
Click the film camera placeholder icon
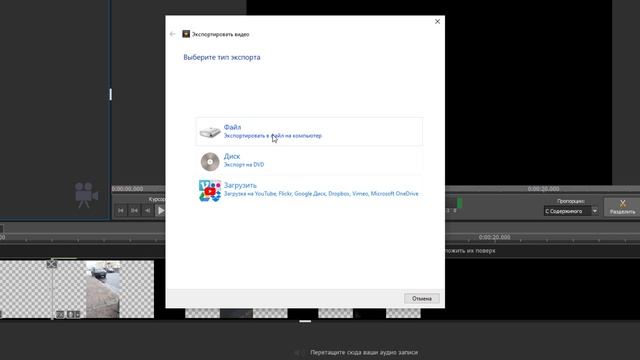[86, 195]
